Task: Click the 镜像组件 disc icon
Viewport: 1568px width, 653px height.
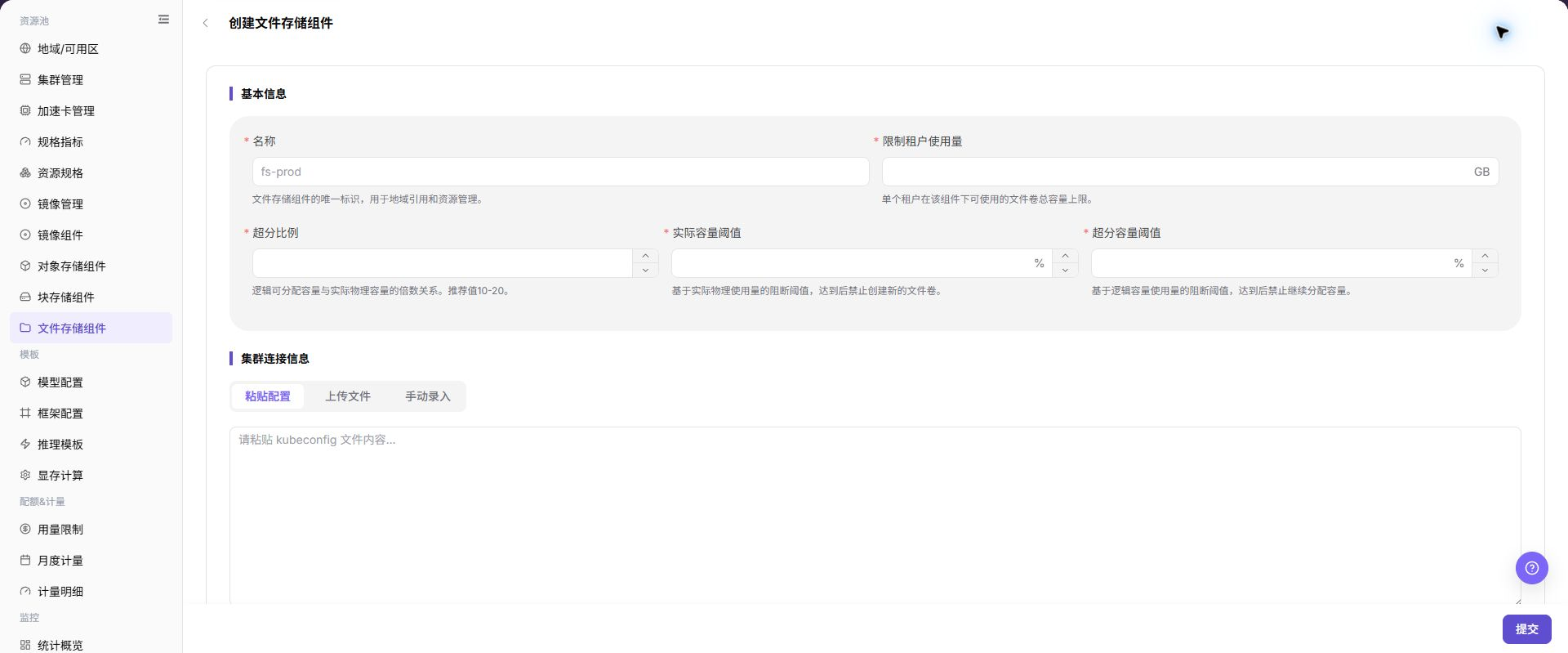Action: [25, 235]
